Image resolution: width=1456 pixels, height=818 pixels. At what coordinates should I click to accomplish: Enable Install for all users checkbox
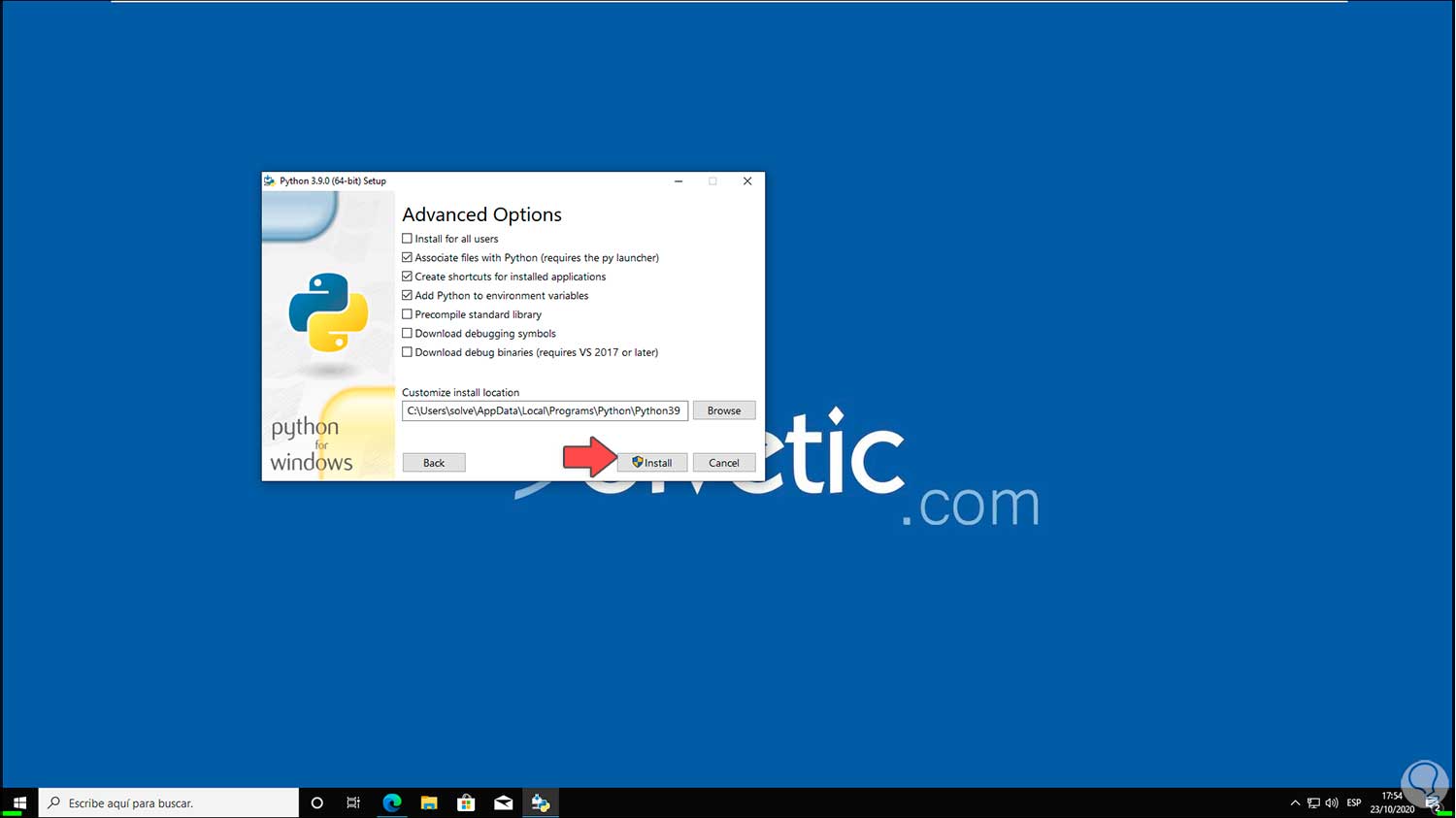[x=407, y=239]
